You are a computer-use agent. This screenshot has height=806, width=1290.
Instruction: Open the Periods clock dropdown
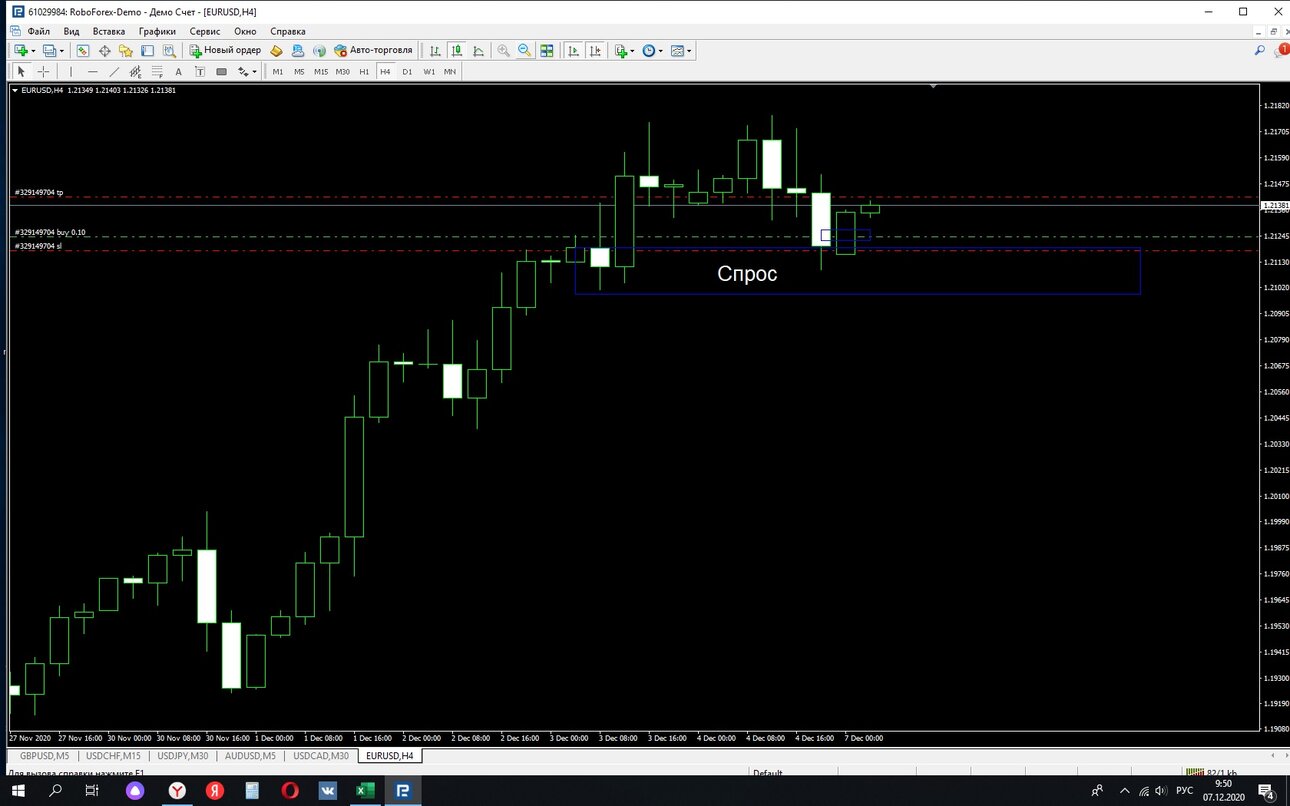pyautogui.click(x=652, y=50)
